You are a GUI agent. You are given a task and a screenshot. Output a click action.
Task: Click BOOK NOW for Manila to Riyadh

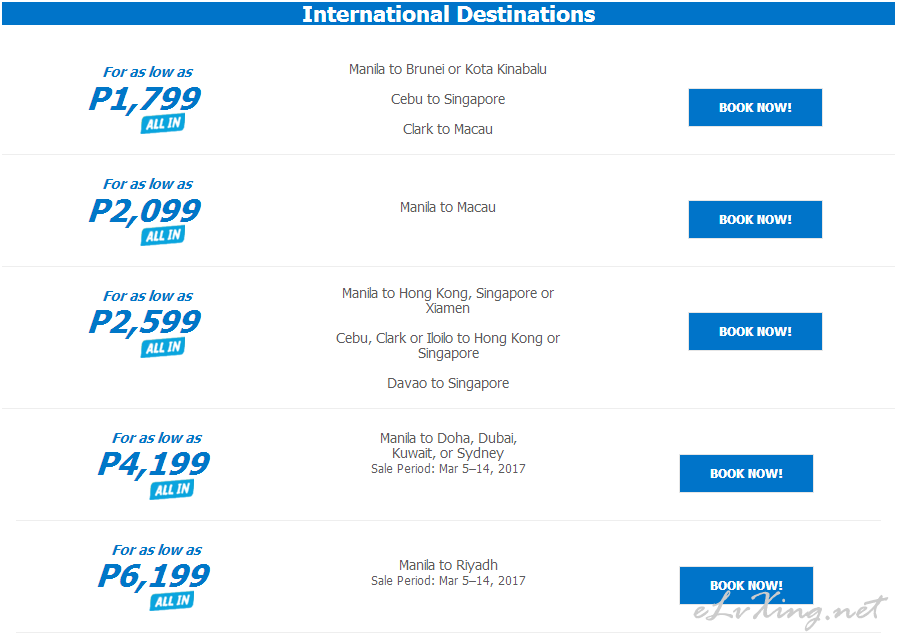[746, 585]
